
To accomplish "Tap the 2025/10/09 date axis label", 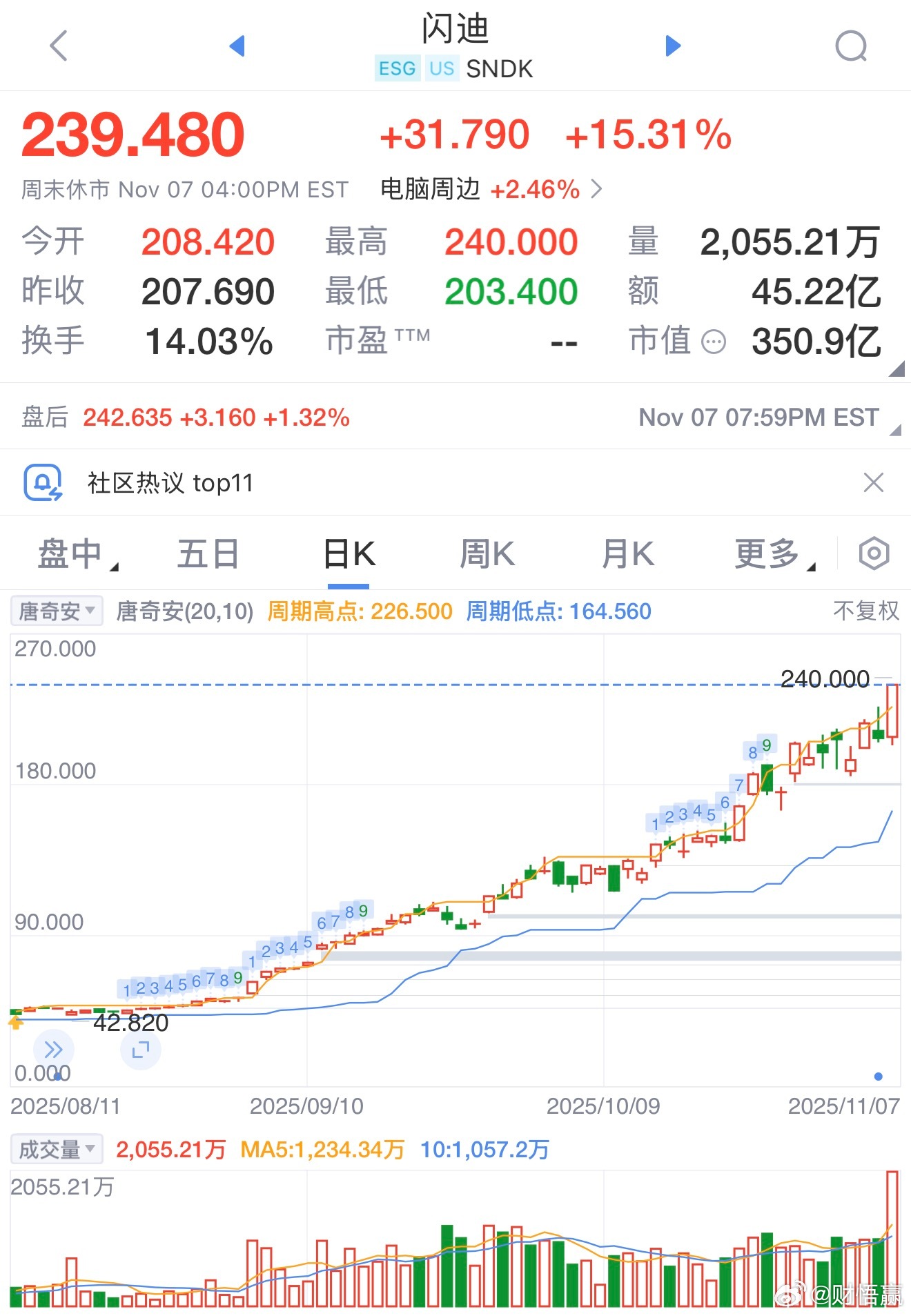I will pyautogui.click(x=603, y=1106).
